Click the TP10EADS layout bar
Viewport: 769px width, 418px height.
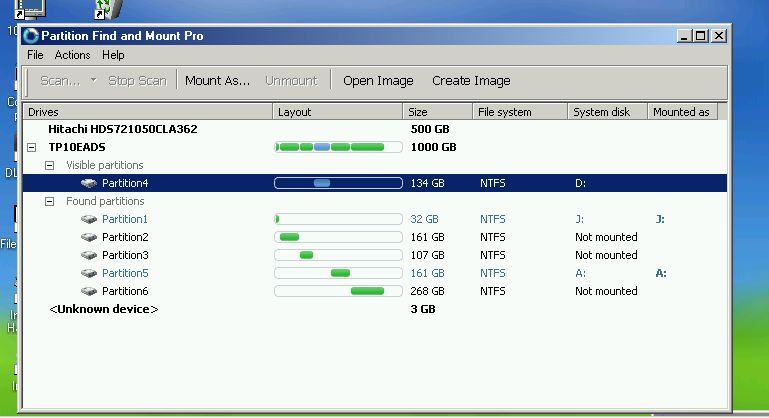[338, 147]
